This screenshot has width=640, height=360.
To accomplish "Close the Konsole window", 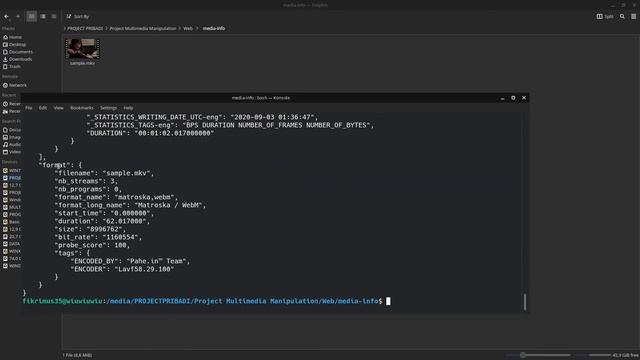I will pos(524,98).
